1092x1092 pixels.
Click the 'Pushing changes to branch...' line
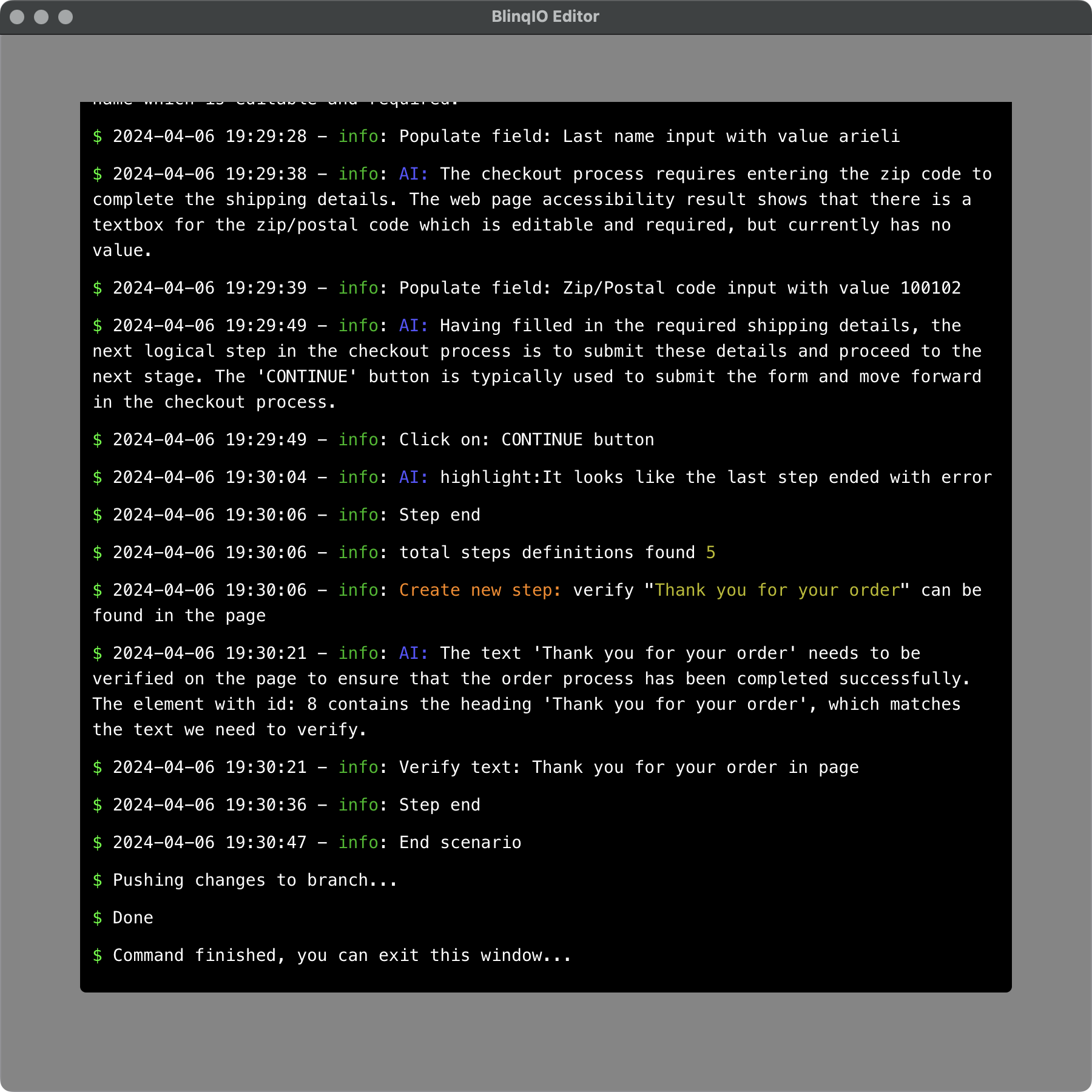click(x=255, y=880)
